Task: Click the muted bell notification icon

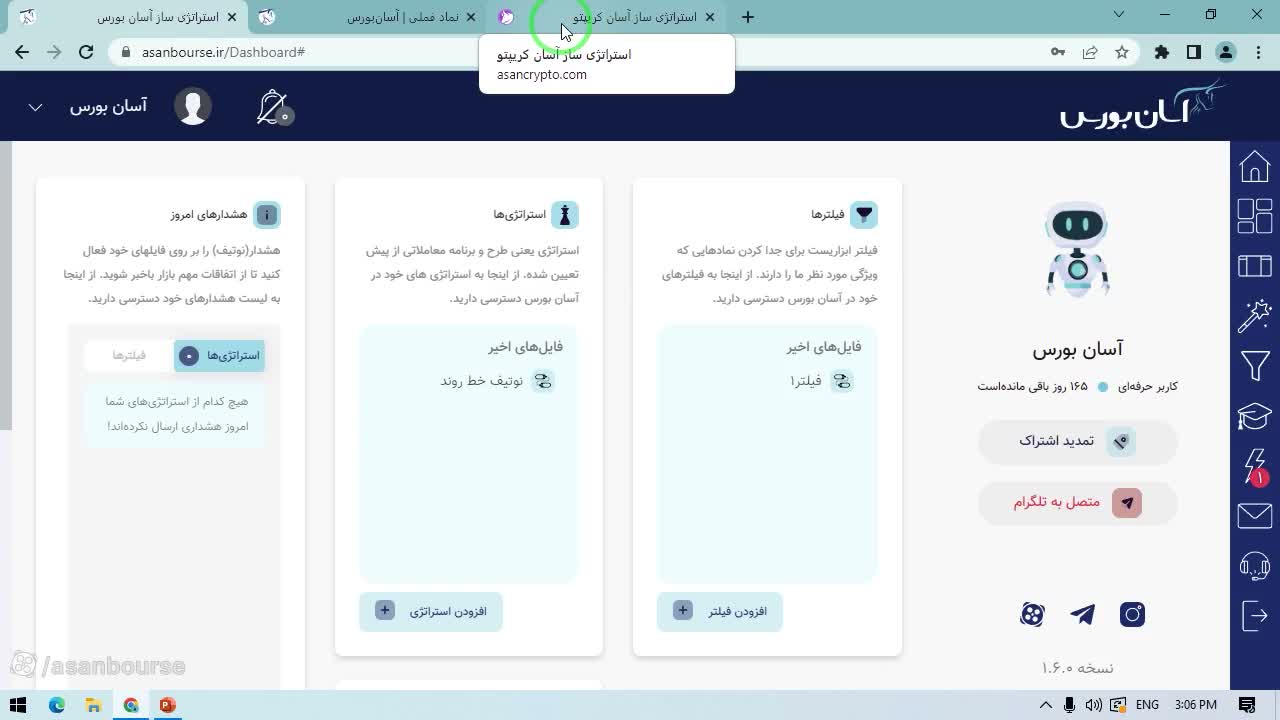Action: point(272,107)
